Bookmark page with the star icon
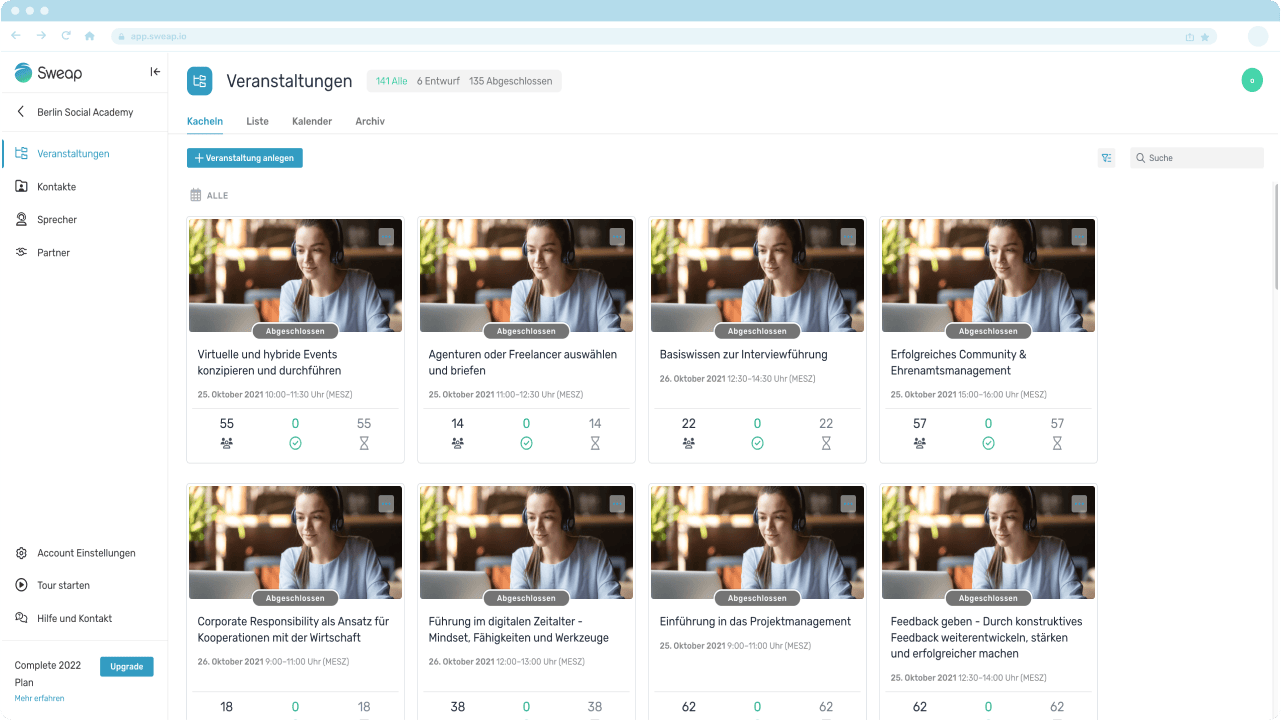The width and height of the screenshot is (1281, 720). 1205,37
